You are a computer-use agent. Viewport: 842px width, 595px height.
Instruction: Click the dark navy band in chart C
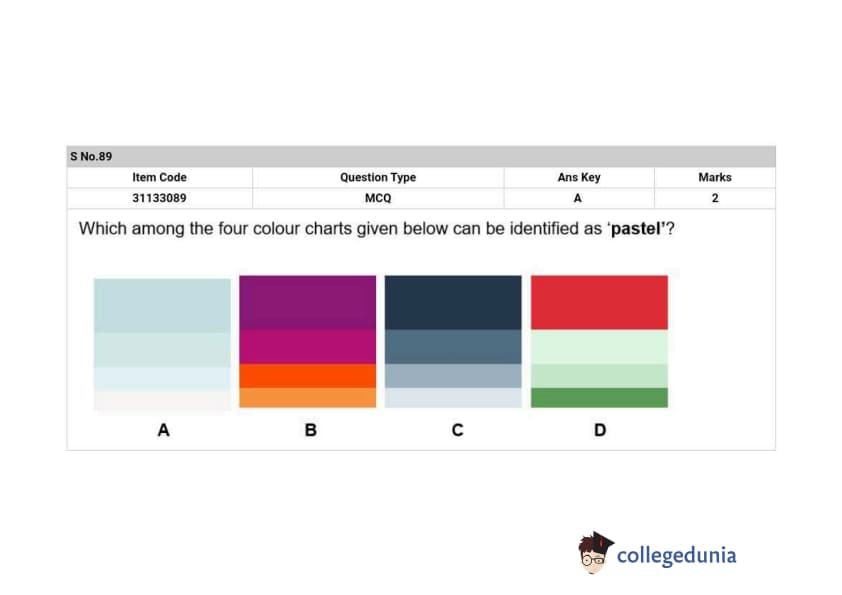click(x=453, y=302)
